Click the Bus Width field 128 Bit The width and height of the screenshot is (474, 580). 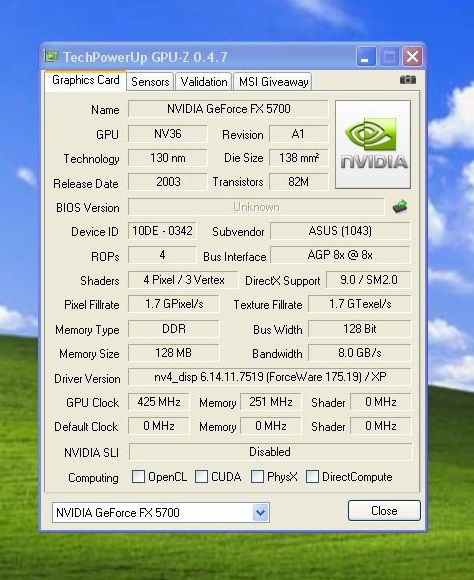pyautogui.click(x=360, y=329)
